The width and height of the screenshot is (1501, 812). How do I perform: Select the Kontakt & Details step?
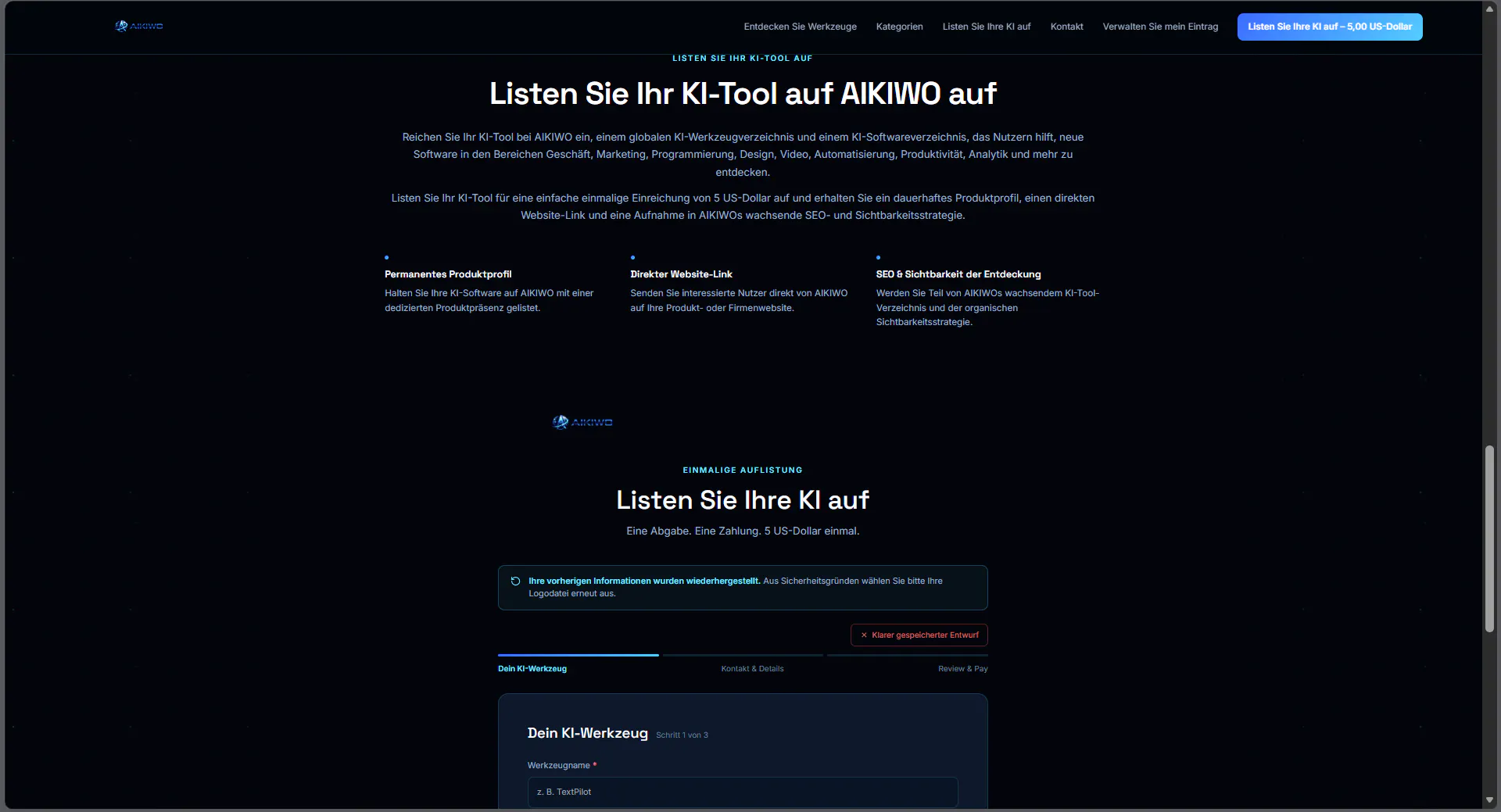tap(752, 668)
